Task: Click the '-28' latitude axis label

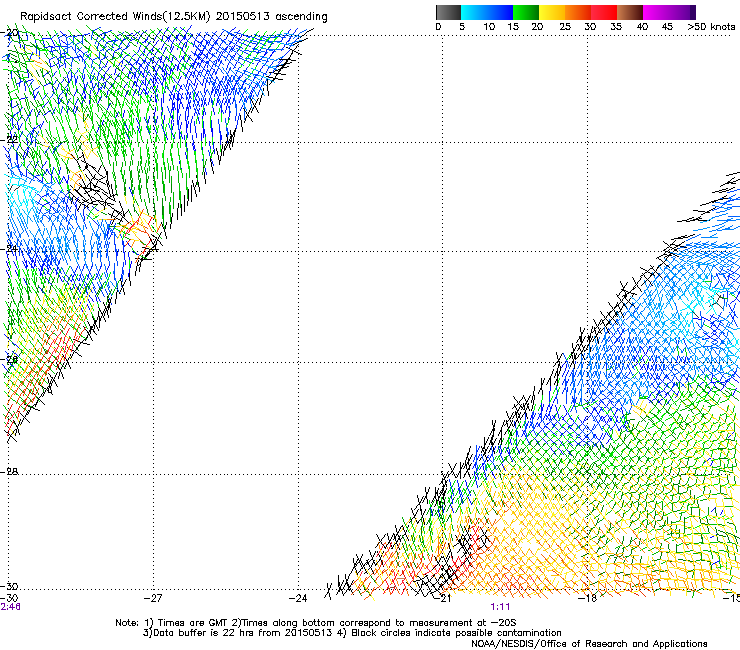Action: (10, 472)
